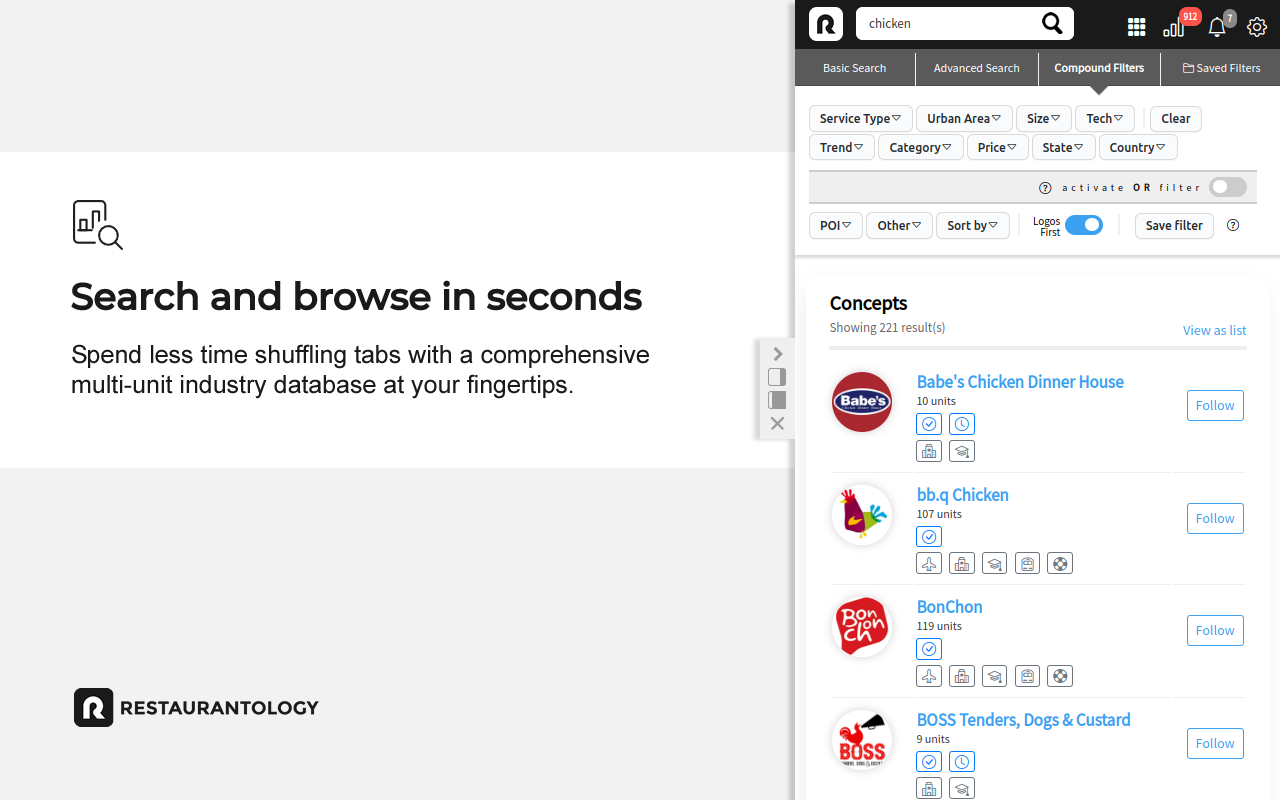Switch to the Advanced Search tab
This screenshot has width=1280, height=800.
point(976,68)
